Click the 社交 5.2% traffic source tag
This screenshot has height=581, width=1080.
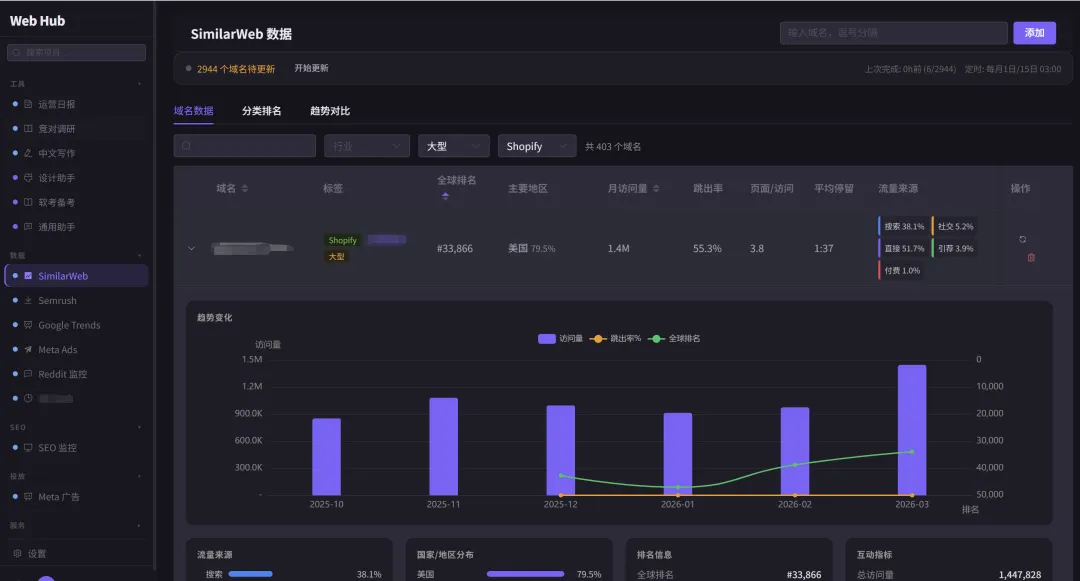click(955, 226)
